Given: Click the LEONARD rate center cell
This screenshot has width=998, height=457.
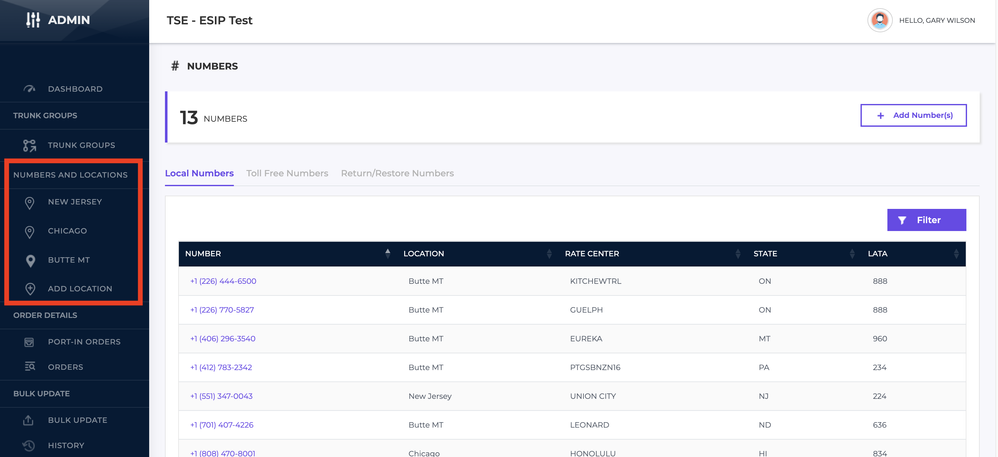Looking at the screenshot, I should click(589, 425).
